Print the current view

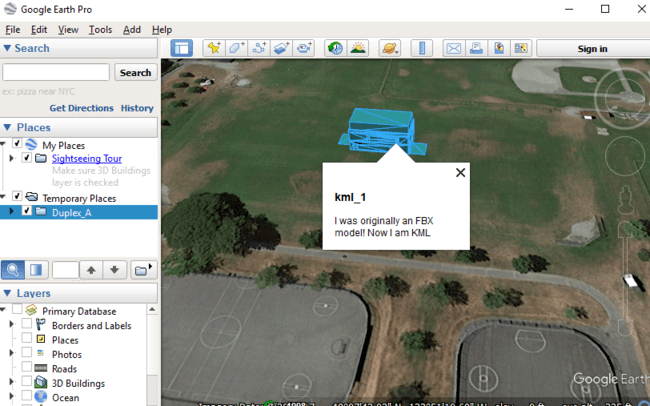[476, 48]
